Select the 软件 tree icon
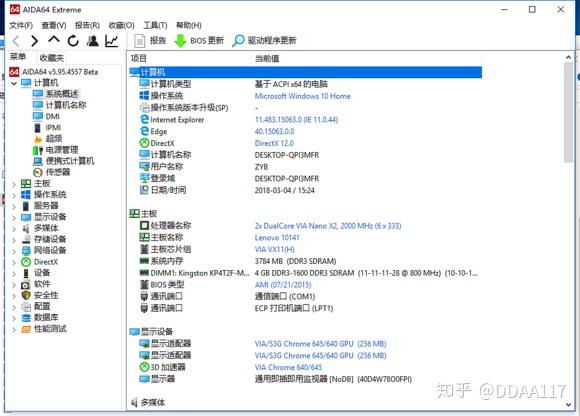Image resolution: width=580 pixels, height=416 pixels. [x=26, y=284]
